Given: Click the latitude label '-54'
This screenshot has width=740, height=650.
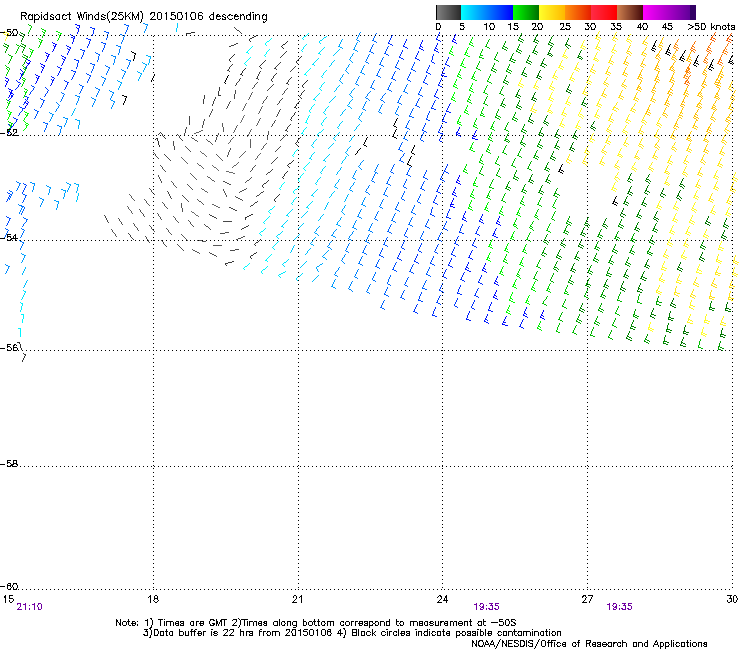Looking at the screenshot, I should (x=9, y=237).
